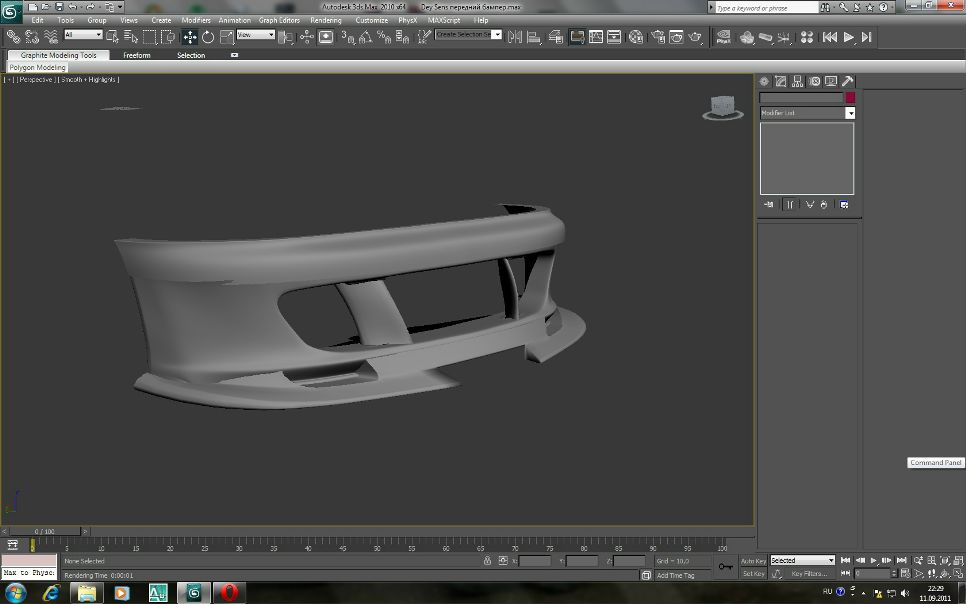The width and height of the screenshot is (966, 604).
Task: Switch to Utilities hammer panel tab
Action: point(848,81)
